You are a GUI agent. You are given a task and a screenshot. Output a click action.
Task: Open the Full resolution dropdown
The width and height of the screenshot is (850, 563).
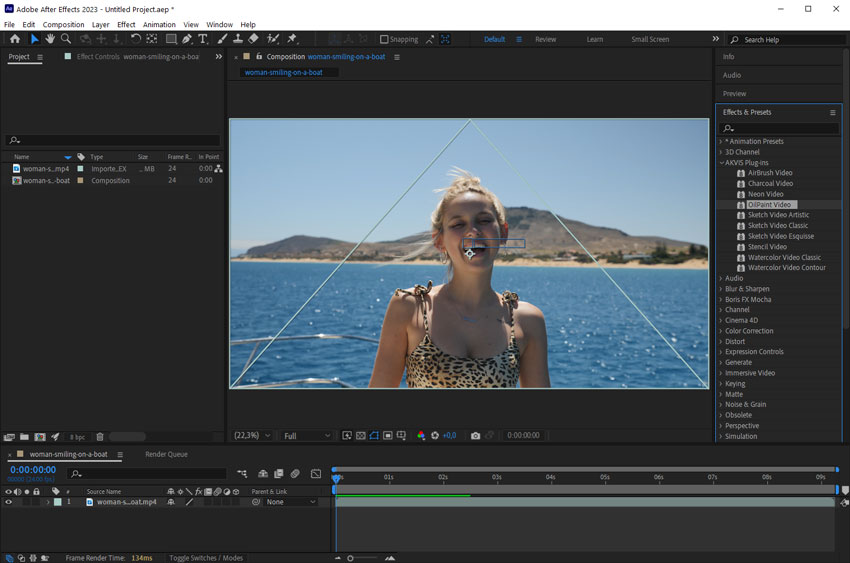tap(307, 436)
